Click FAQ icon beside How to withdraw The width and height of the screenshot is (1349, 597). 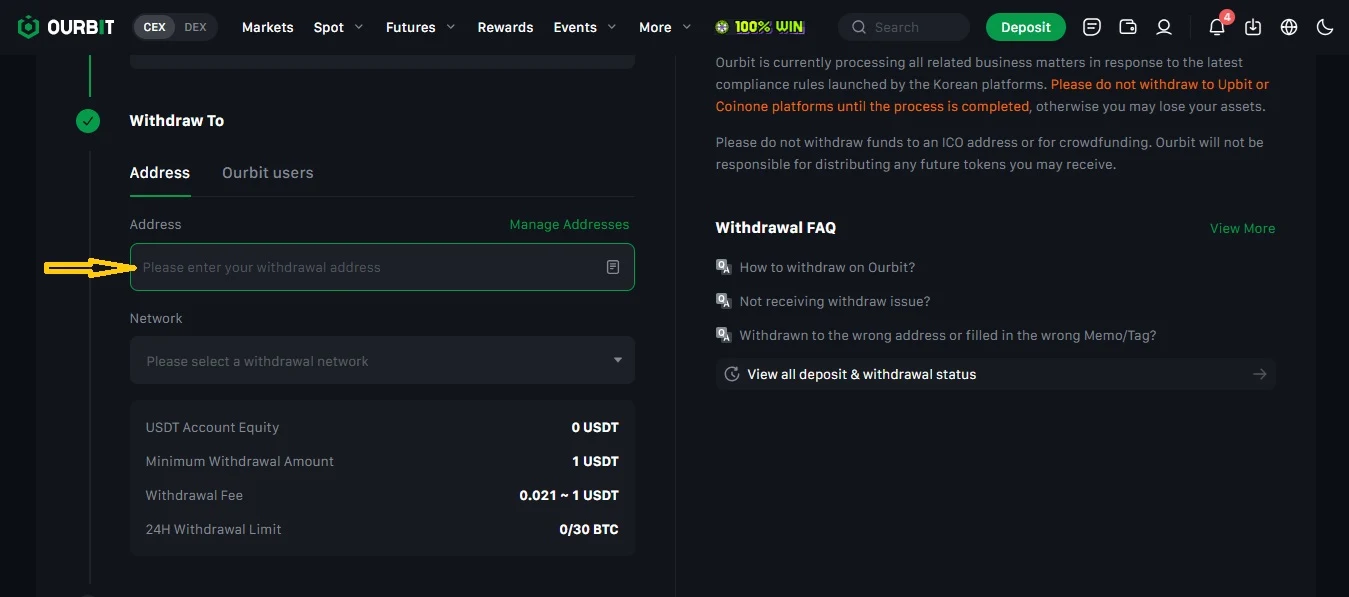(x=724, y=267)
